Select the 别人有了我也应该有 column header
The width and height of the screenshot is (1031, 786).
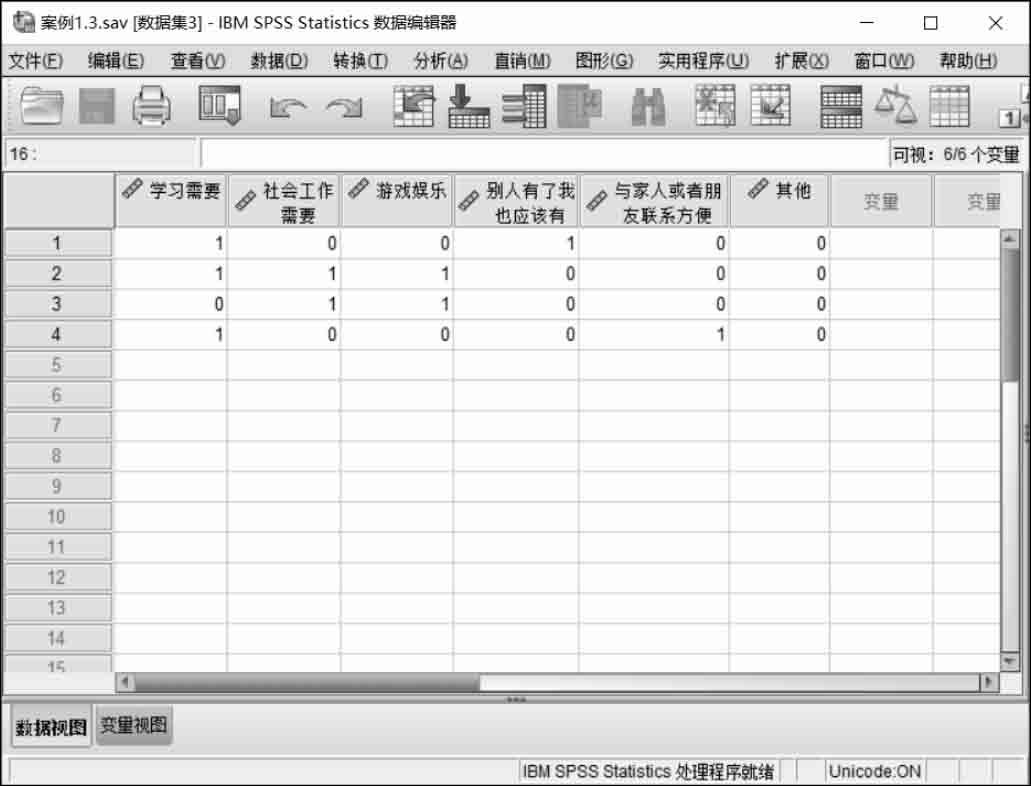tap(516, 201)
